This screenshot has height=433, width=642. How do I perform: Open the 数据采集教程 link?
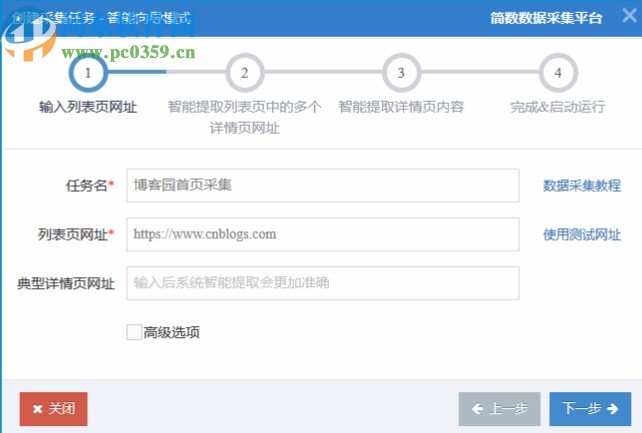pos(582,185)
